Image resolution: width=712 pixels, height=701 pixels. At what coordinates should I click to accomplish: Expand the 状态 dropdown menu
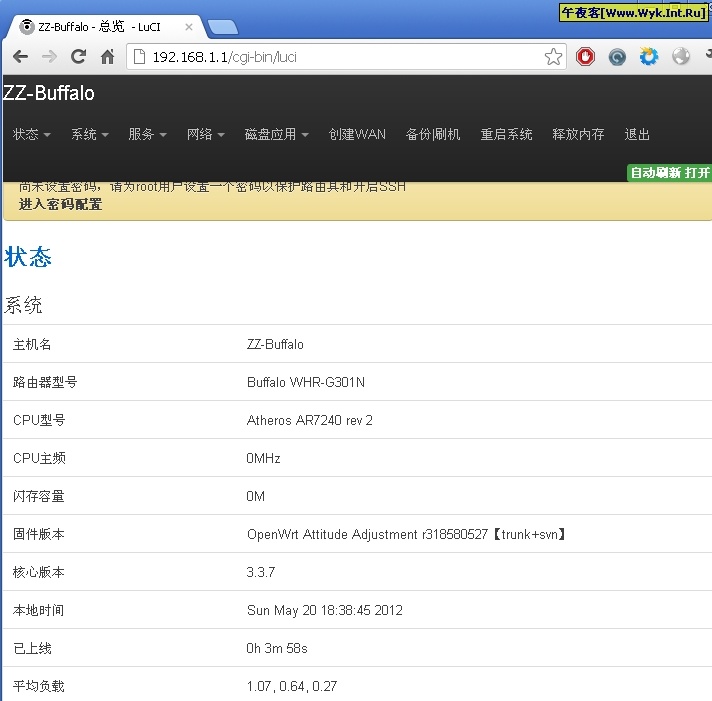click(31, 134)
